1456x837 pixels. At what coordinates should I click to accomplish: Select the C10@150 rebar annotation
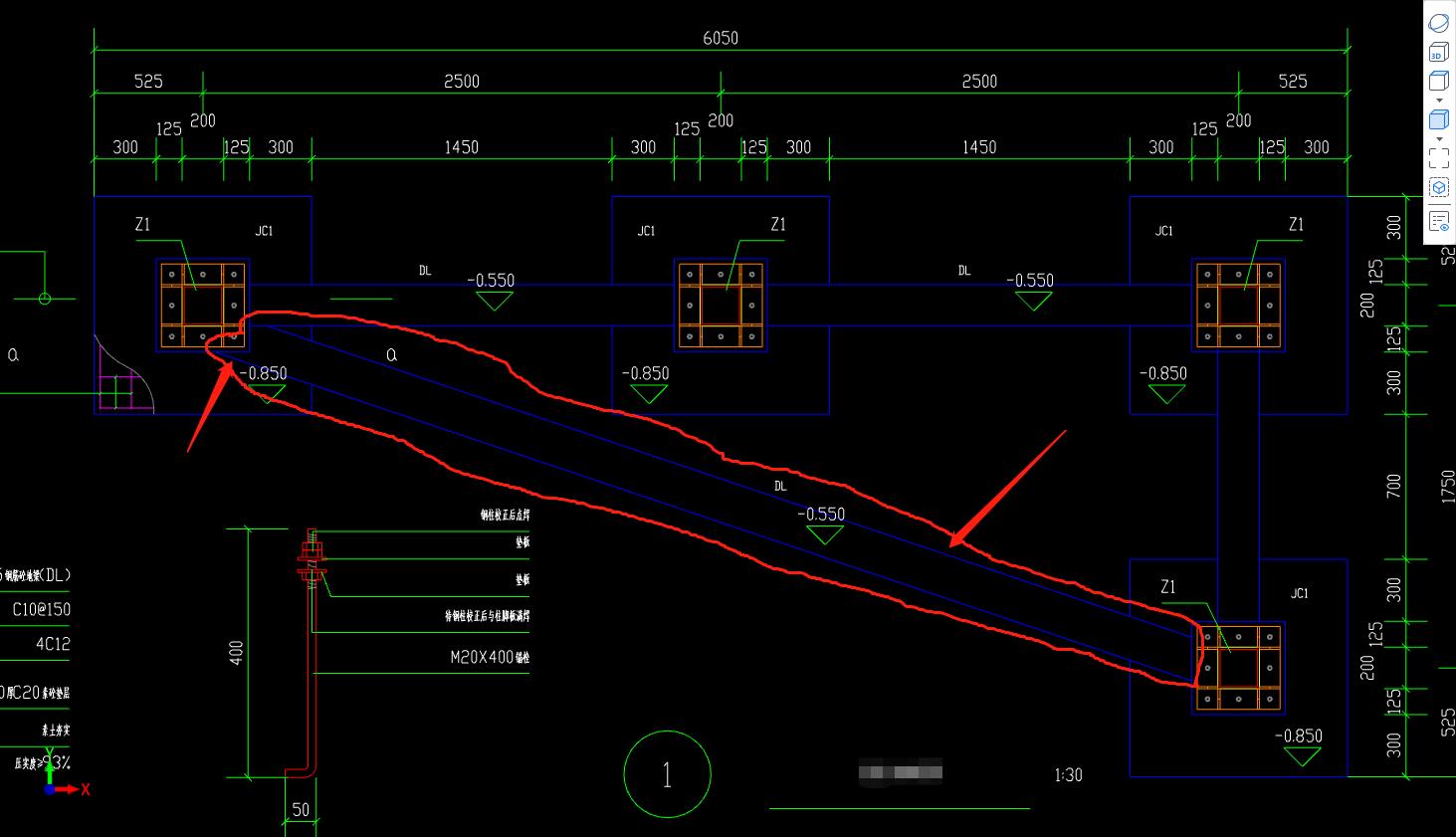pyautogui.click(x=42, y=609)
